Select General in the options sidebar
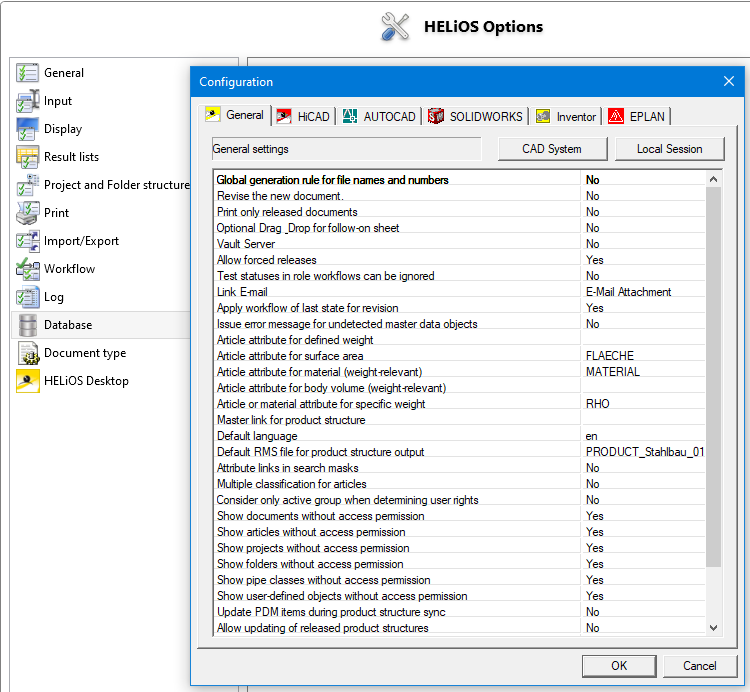Viewport: 750px width, 692px height. [x=64, y=73]
